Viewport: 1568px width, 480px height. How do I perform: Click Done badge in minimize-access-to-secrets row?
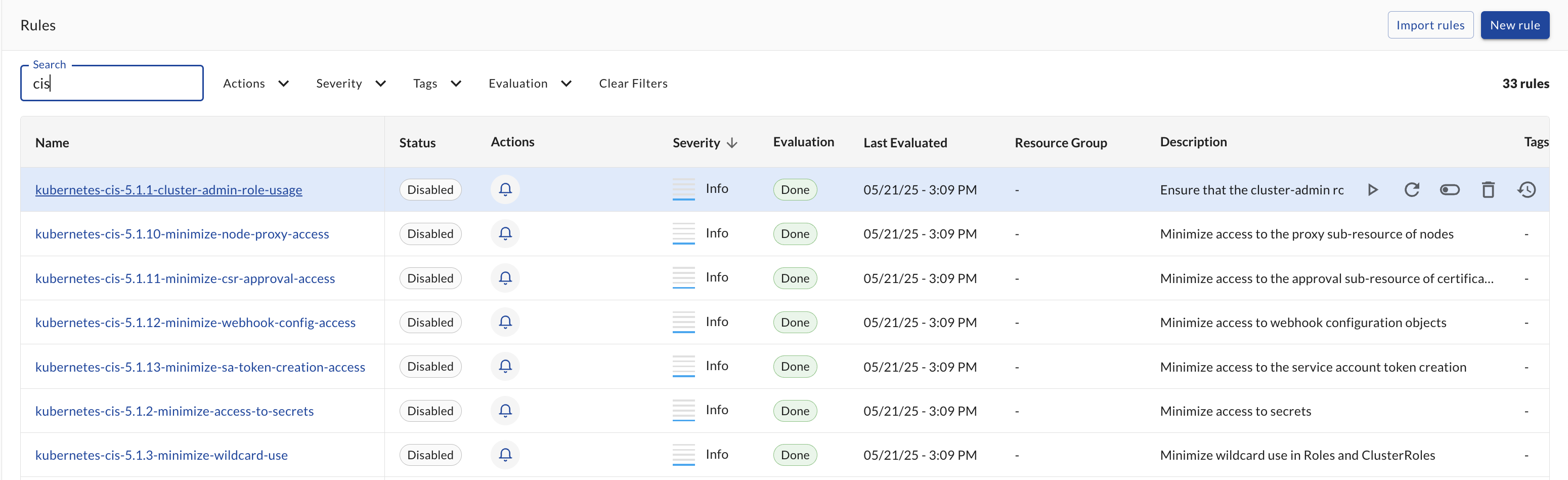point(795,411)
